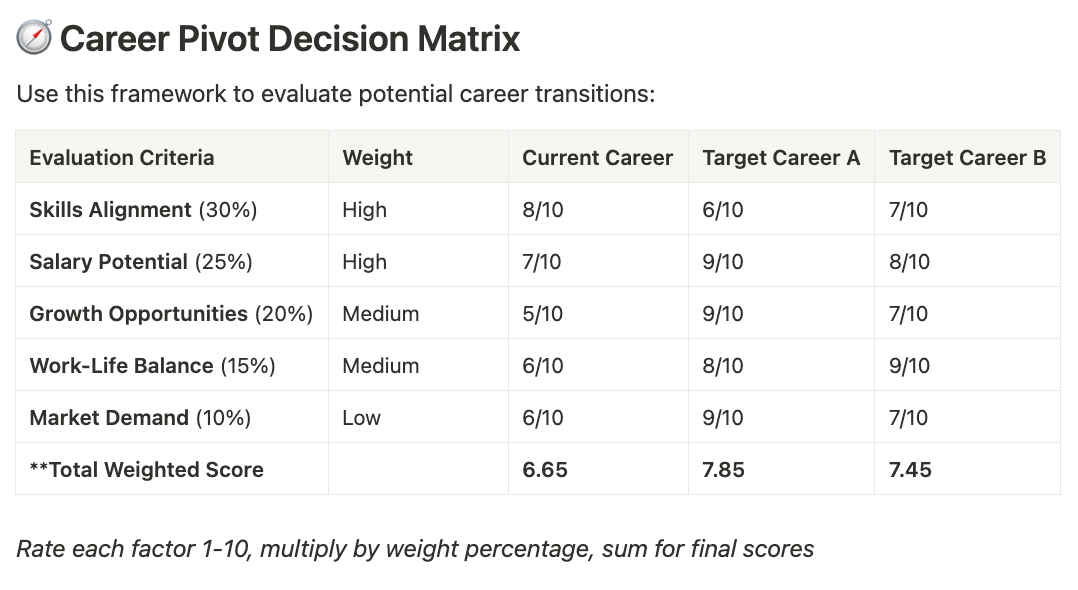Select the Market Demand (10%) cell
The image size is (1078, 590).
pos(140,418)
